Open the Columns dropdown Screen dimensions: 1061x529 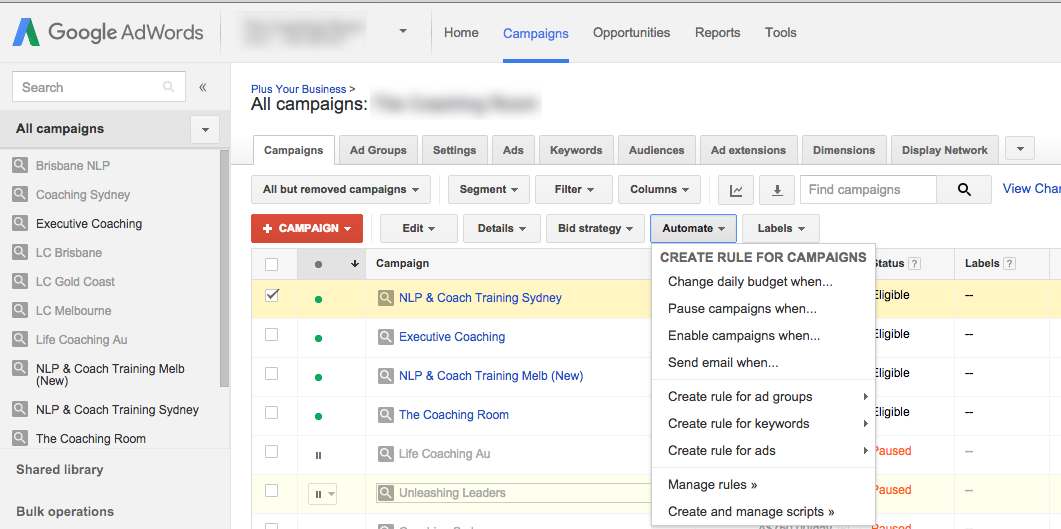tap(659, 189)
